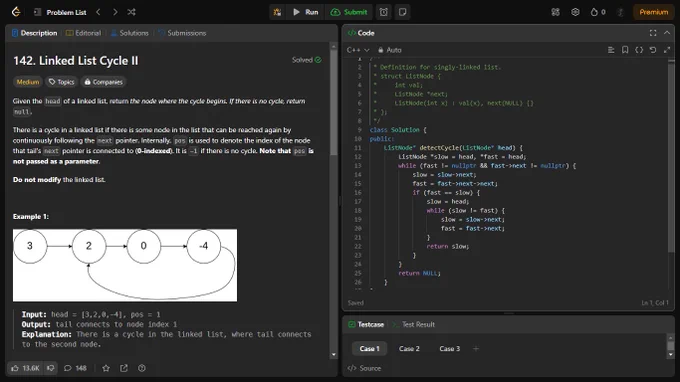Open the layout manager icon
This screenshot has height=382, width=680.
point(556,12)
